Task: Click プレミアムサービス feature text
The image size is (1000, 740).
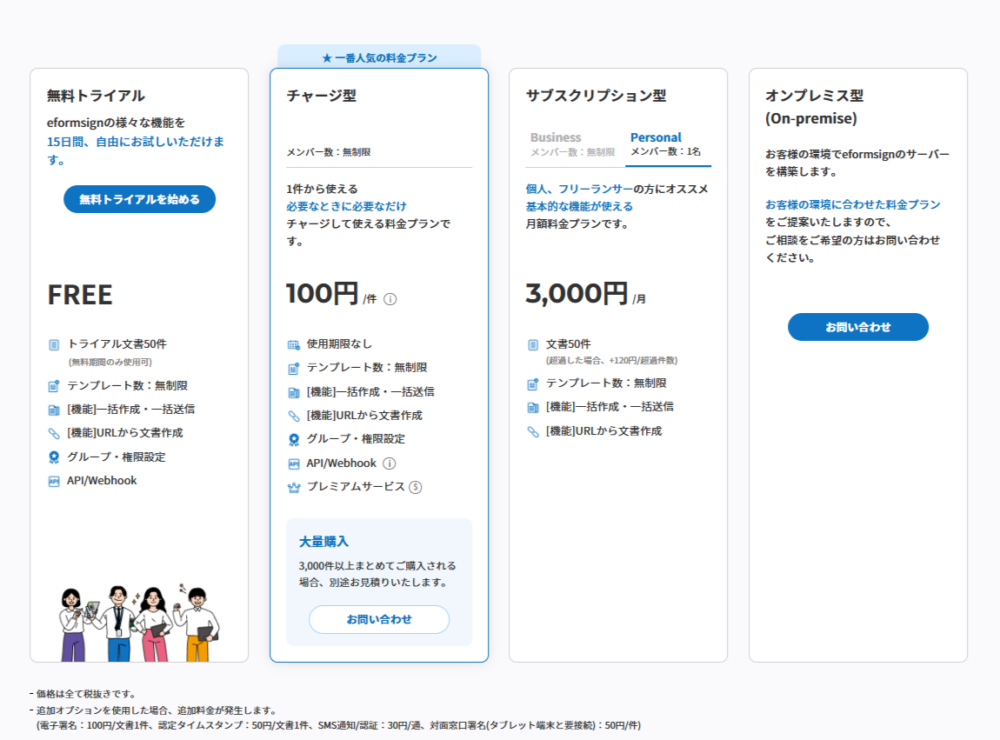Action: tap(356, 487)
